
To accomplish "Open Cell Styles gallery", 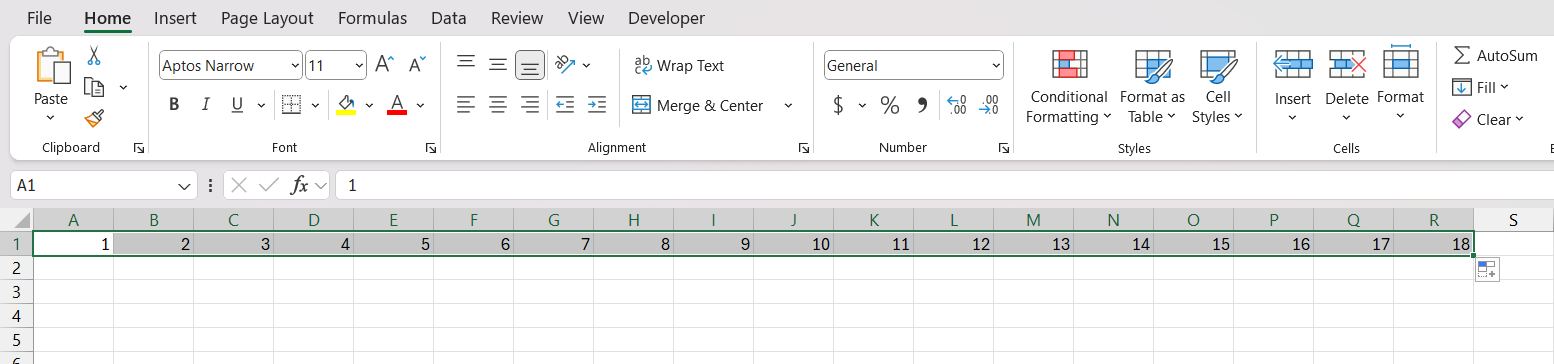I will (1218, 87).
